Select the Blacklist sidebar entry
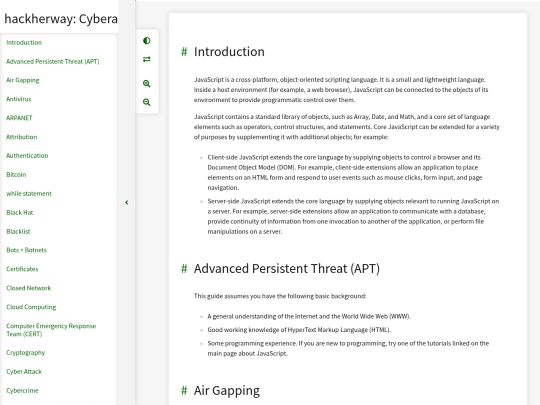 pos(18,231)
